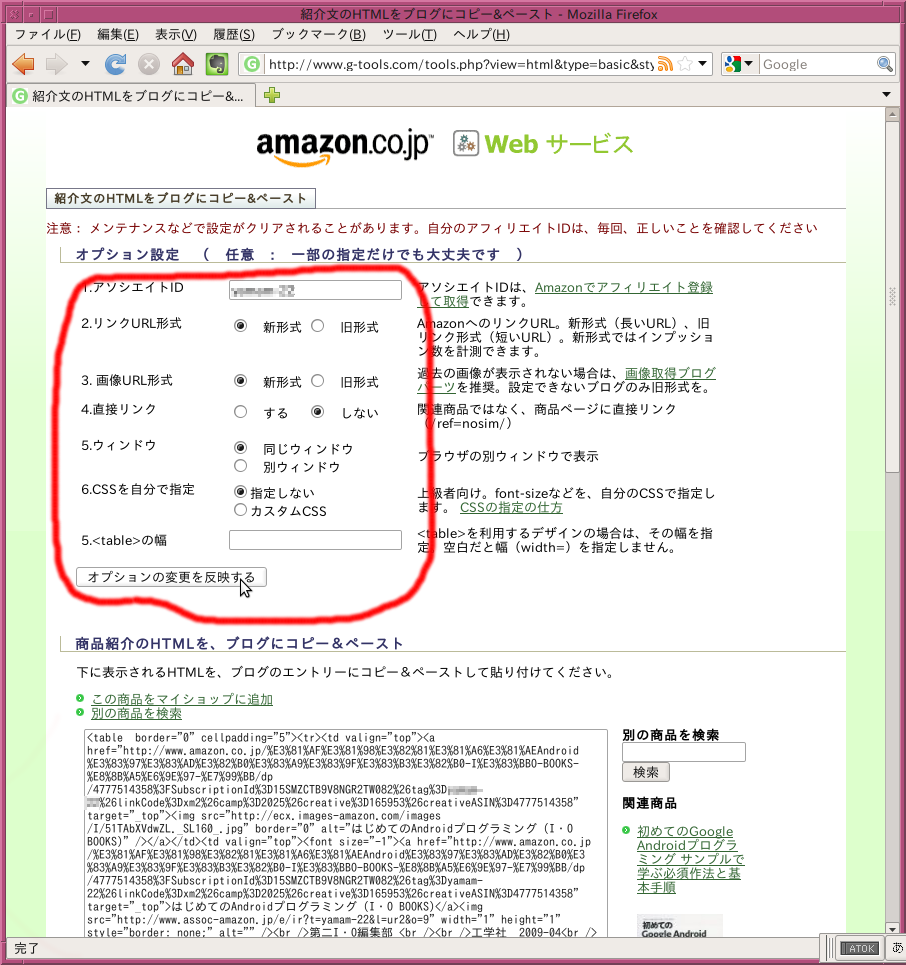The height and width of the screenshot is (965, 906).
Task: Open the CSSの指定の仕方 link
Action: pos(511,507)
